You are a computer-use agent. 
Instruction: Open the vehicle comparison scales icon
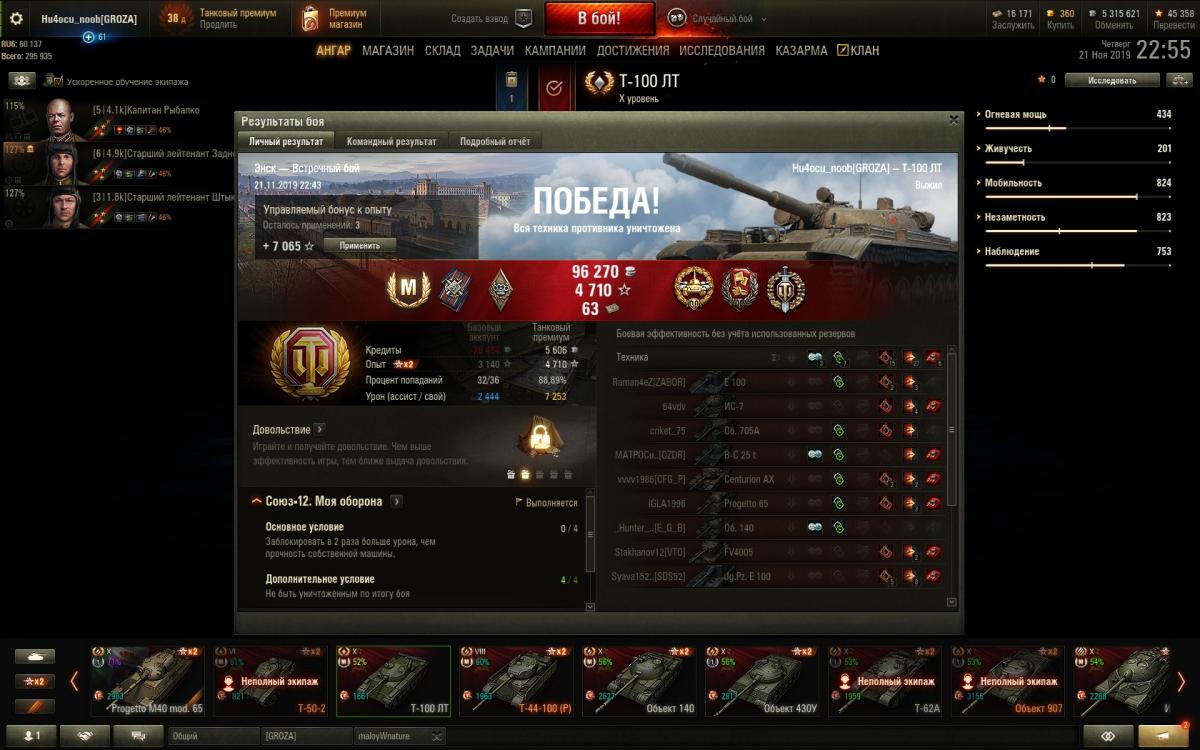pos(1181,80)
